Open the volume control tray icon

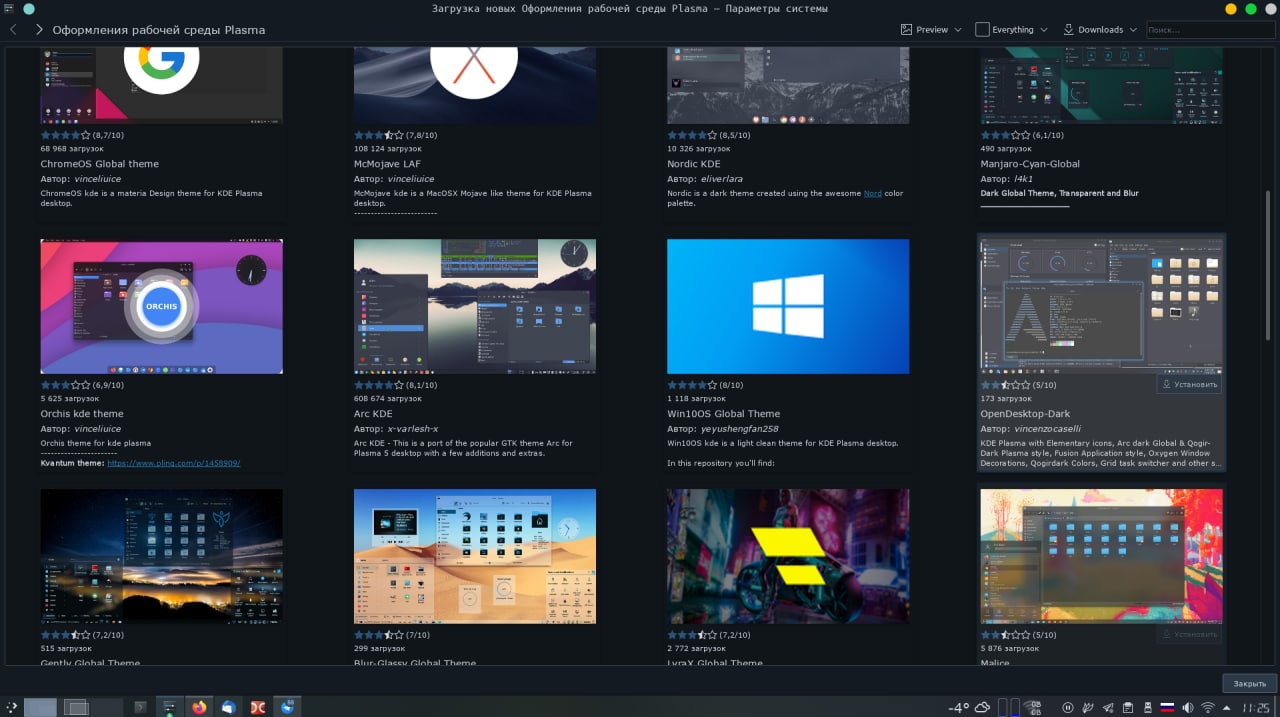click(x=1188, y=708)
